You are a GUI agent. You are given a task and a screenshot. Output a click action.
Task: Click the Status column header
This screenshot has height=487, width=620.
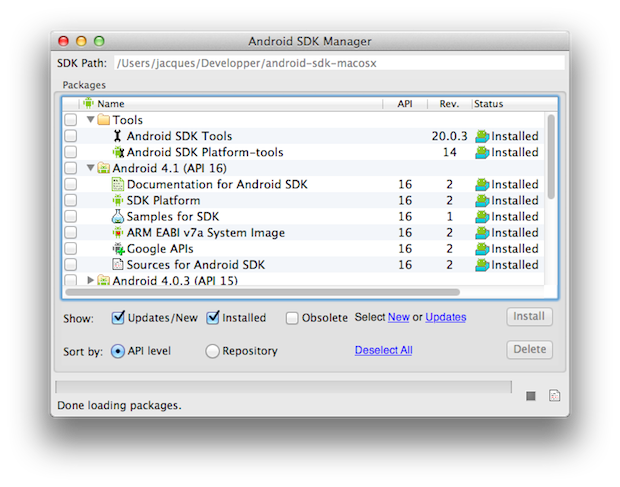click(x=515, y=104)
